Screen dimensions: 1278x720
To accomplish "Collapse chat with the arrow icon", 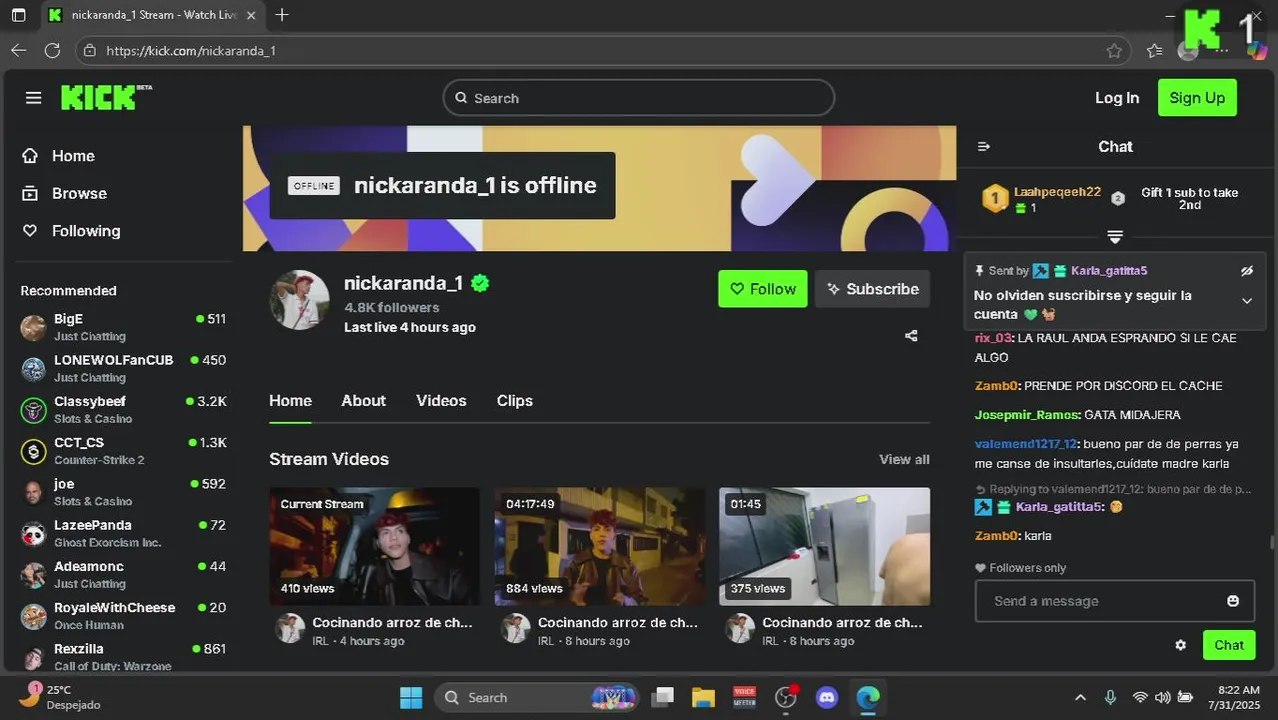I will [983, 147].
